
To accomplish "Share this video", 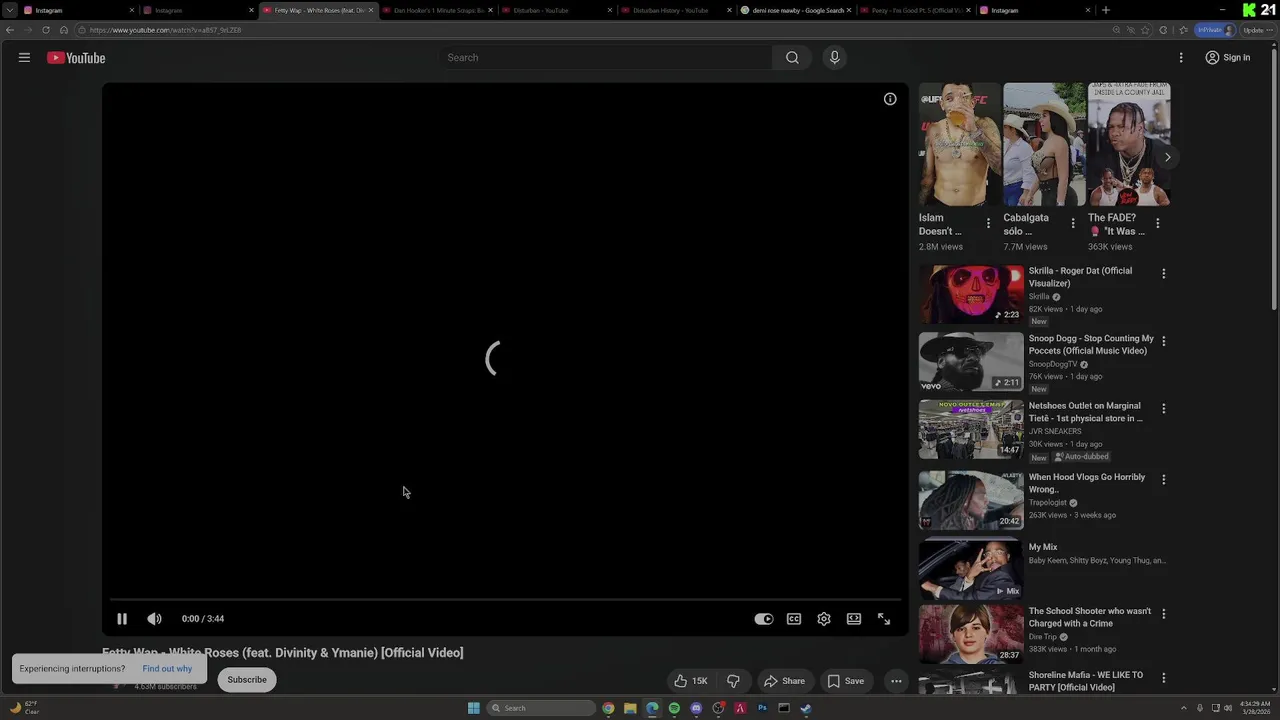I will (x=784, y=681).
